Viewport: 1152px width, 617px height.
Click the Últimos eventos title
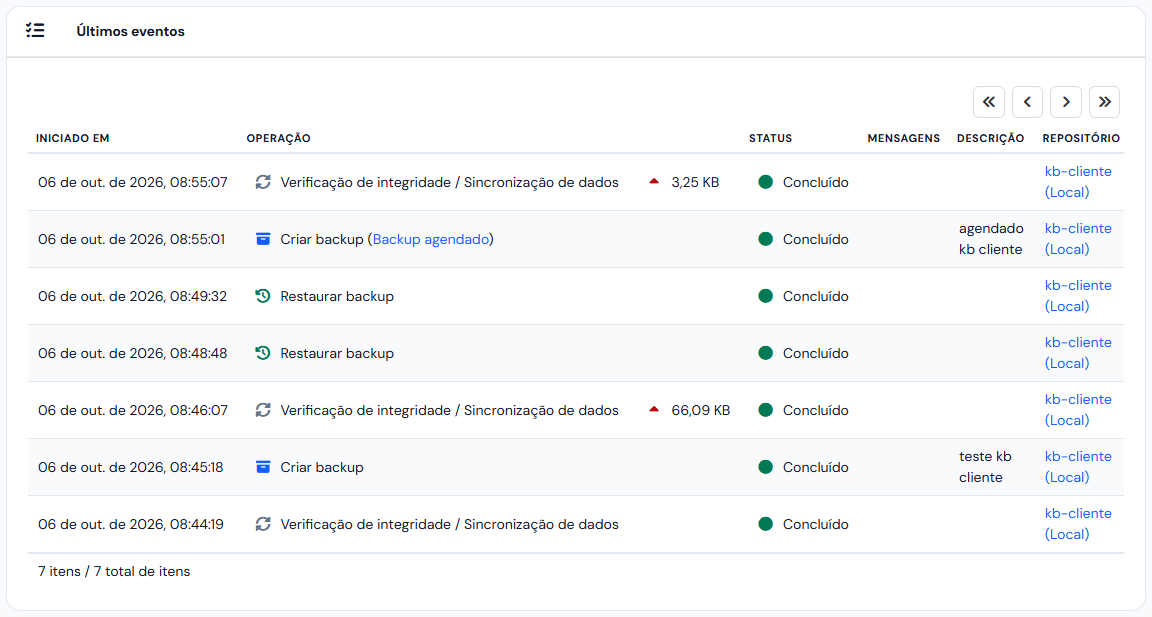pyautogui.click(x=131, y=31)
